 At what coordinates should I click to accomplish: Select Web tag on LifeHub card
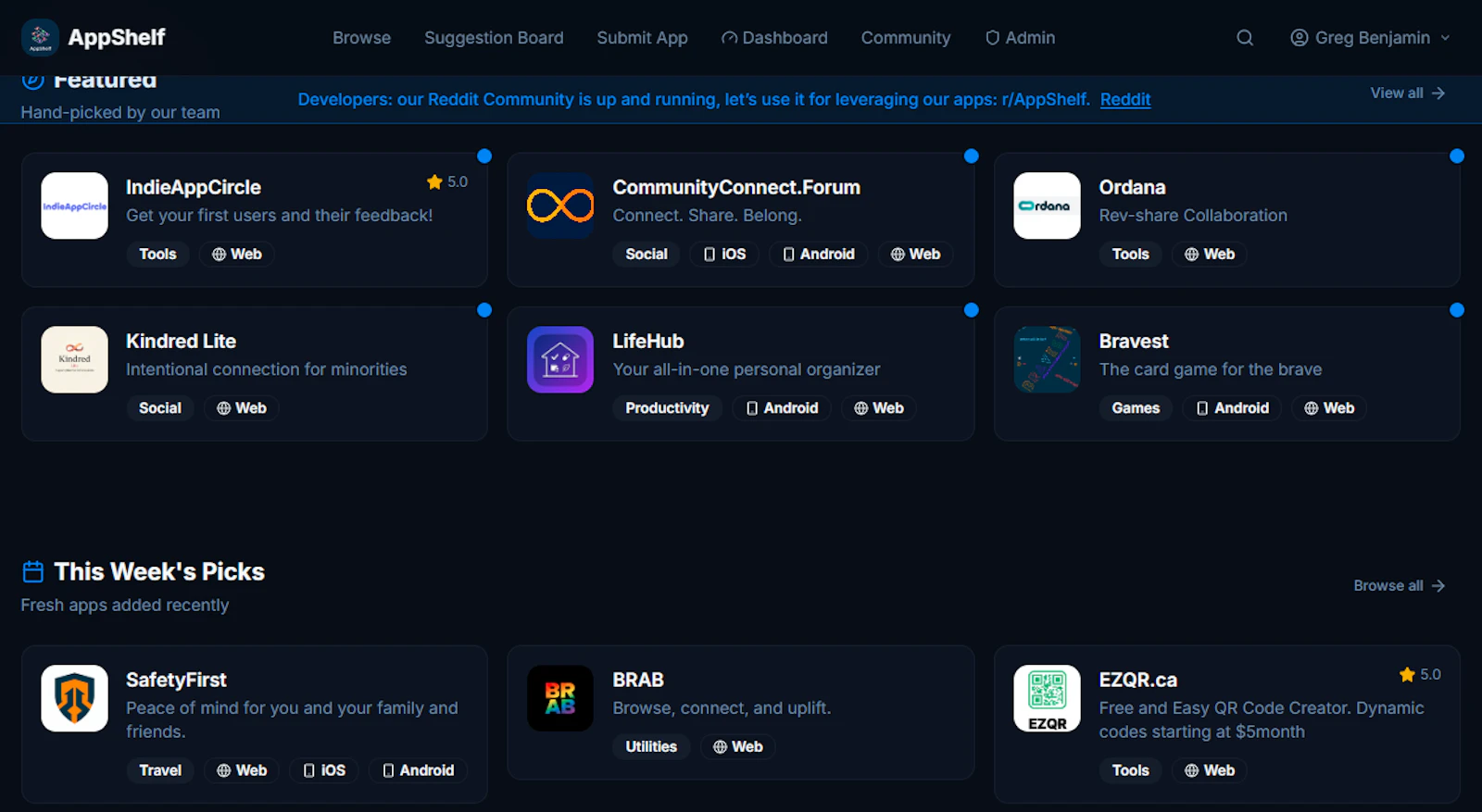879,407
